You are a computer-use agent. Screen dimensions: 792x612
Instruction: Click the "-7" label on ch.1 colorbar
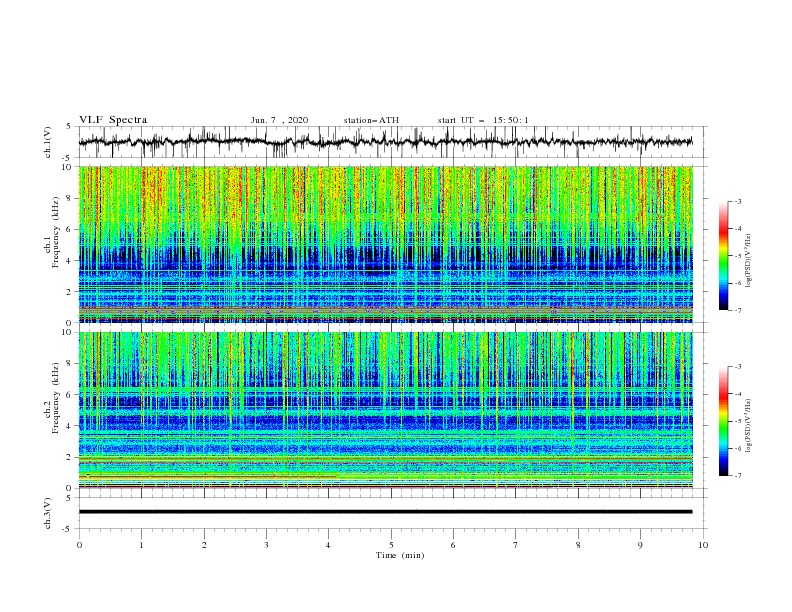tap(737, 310)
